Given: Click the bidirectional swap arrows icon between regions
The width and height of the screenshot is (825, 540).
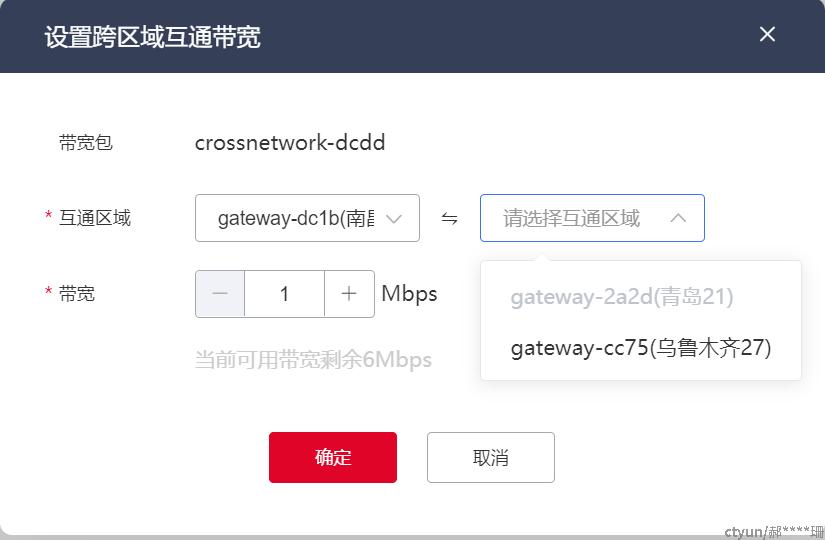Looking at the screenshot, I should pos(449,218).
